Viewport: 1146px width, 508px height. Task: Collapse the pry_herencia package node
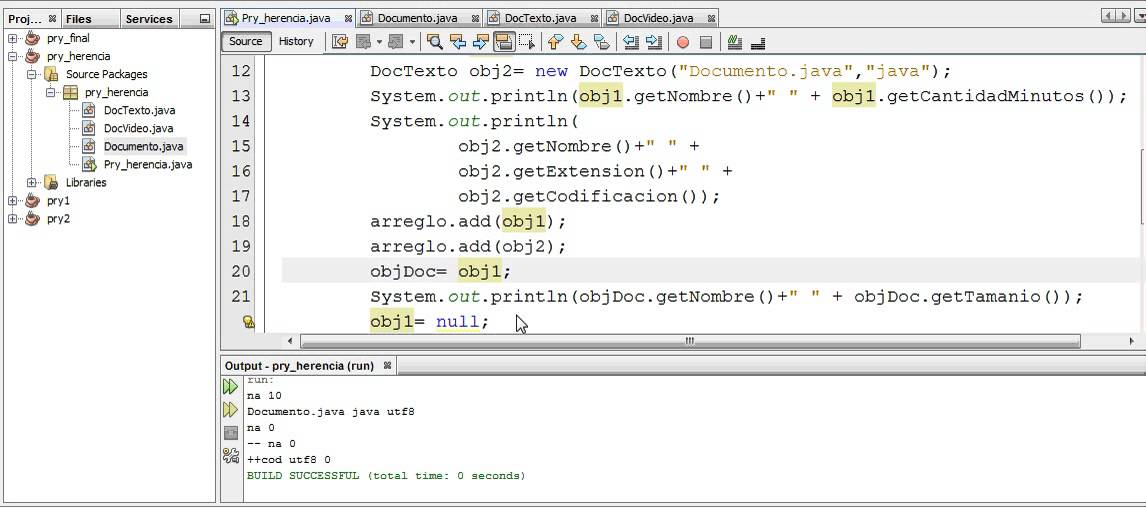pos(50,92)
